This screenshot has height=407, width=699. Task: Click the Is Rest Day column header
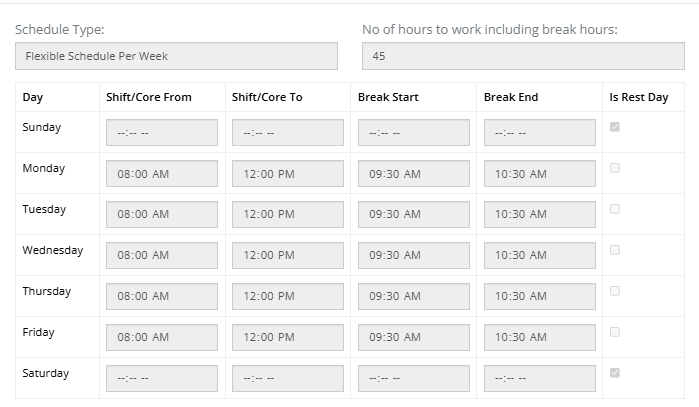click(x=638, y=97)
